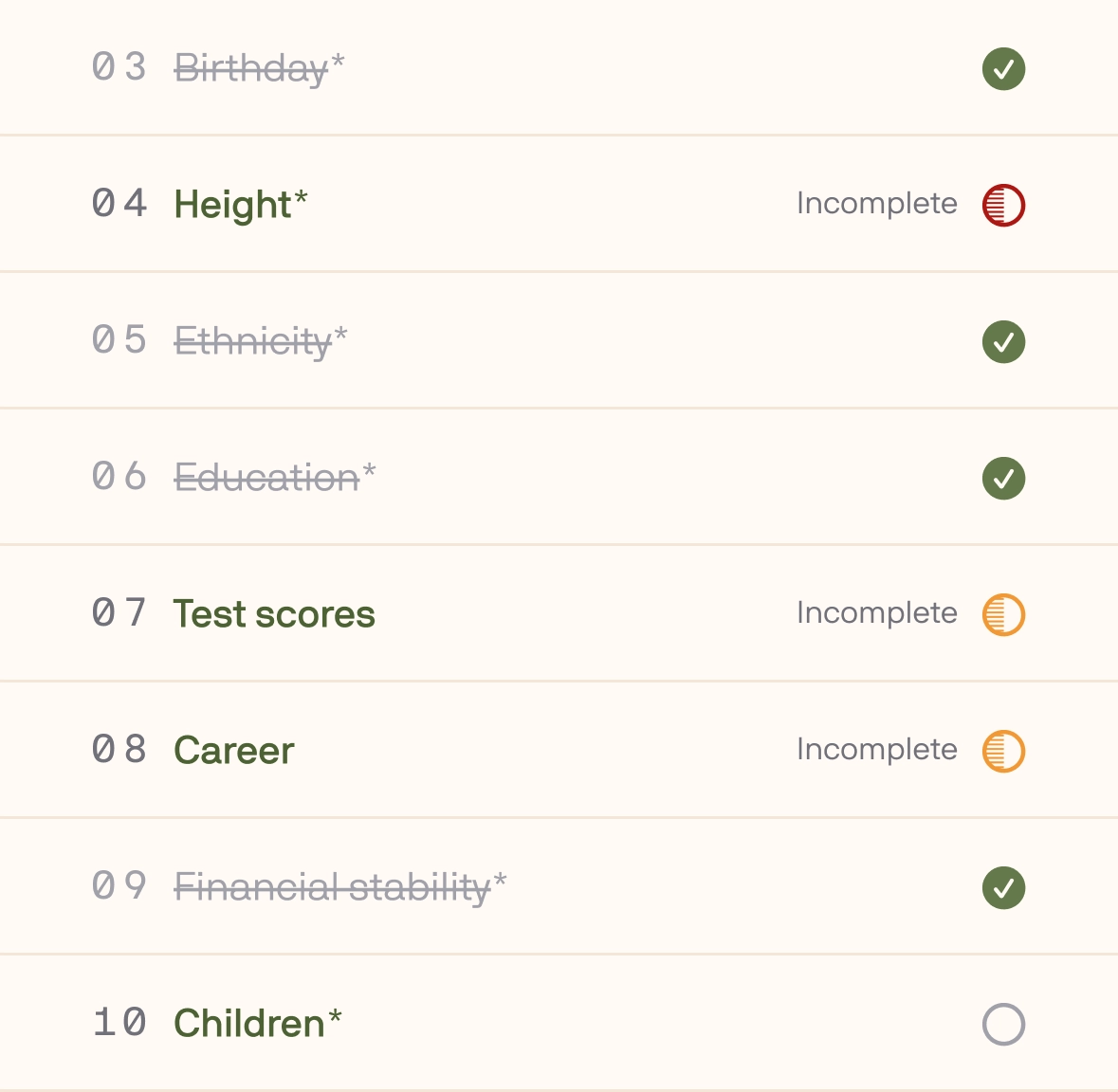
Task: Expand the Test scores section
Action: (273, 613)
